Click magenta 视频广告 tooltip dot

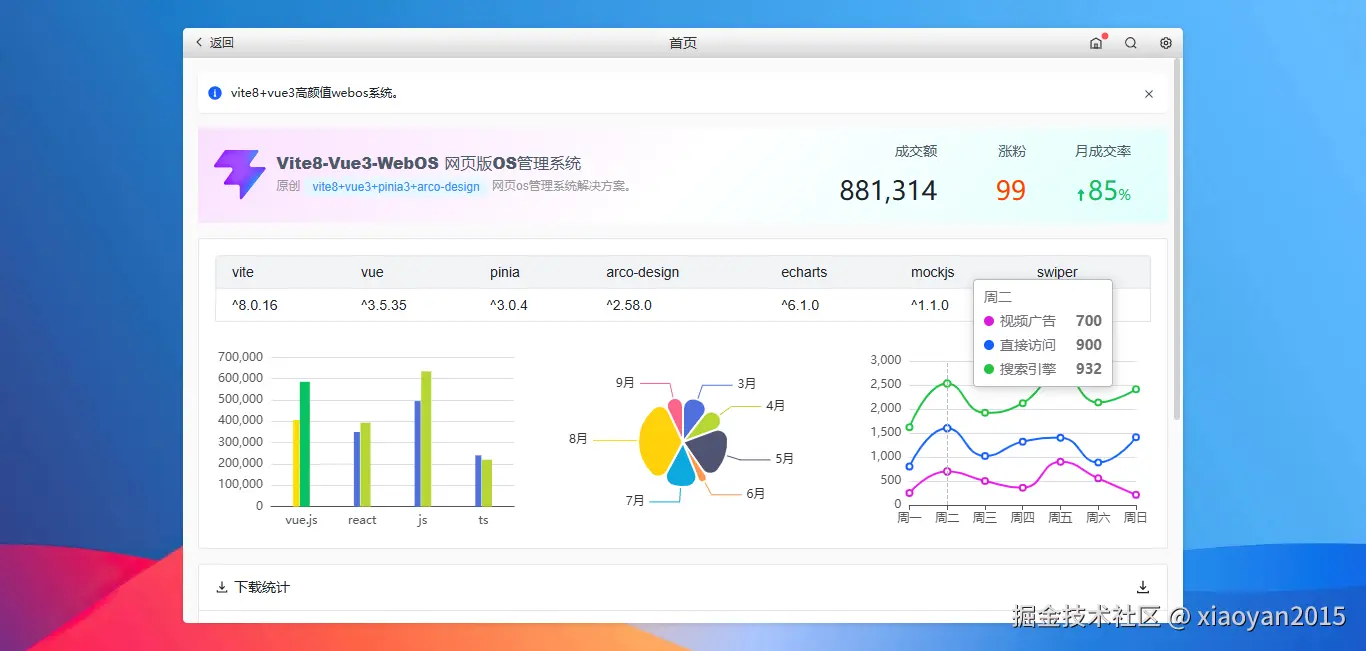(x=989, y=321)
